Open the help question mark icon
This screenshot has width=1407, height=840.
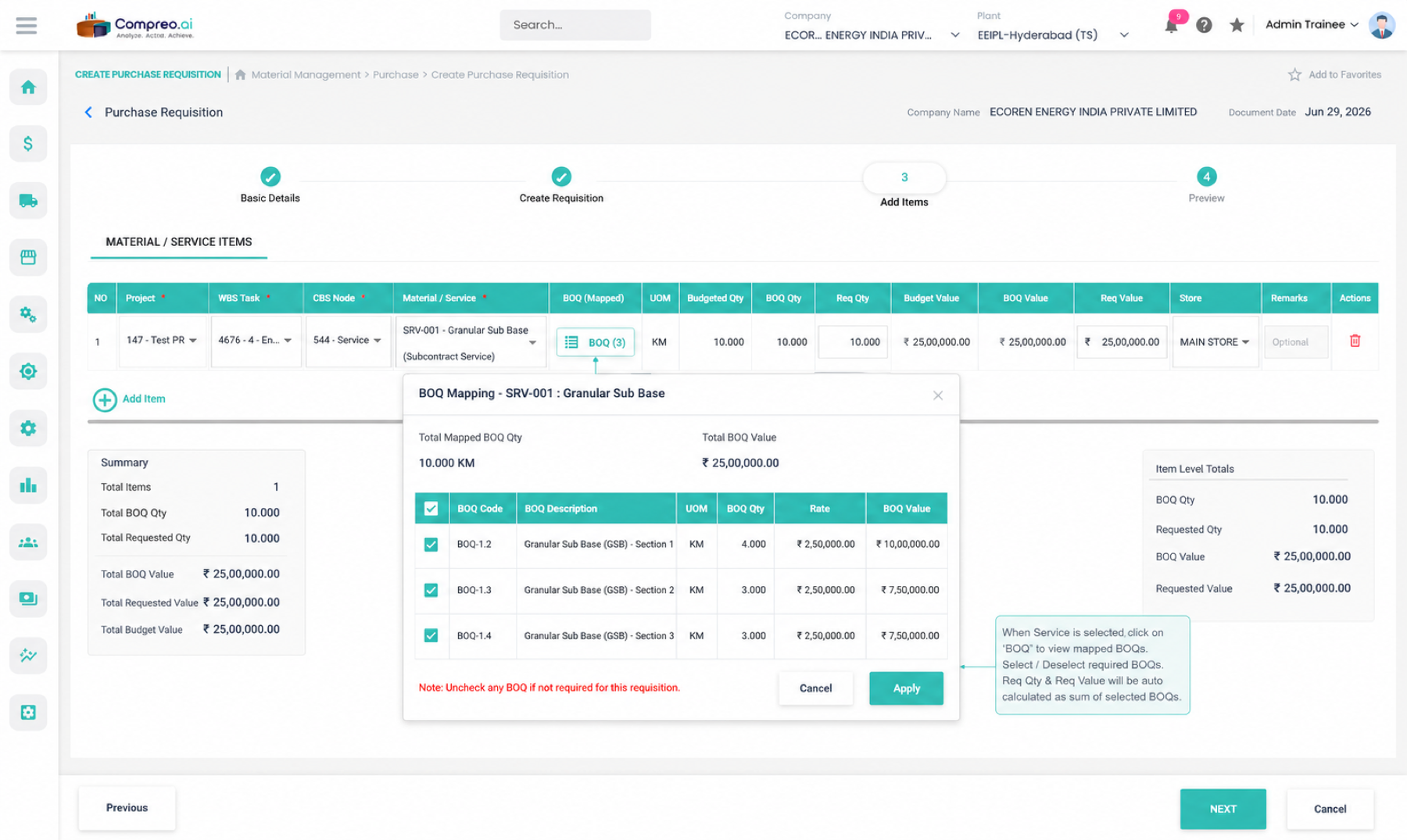click(1204, 25)
